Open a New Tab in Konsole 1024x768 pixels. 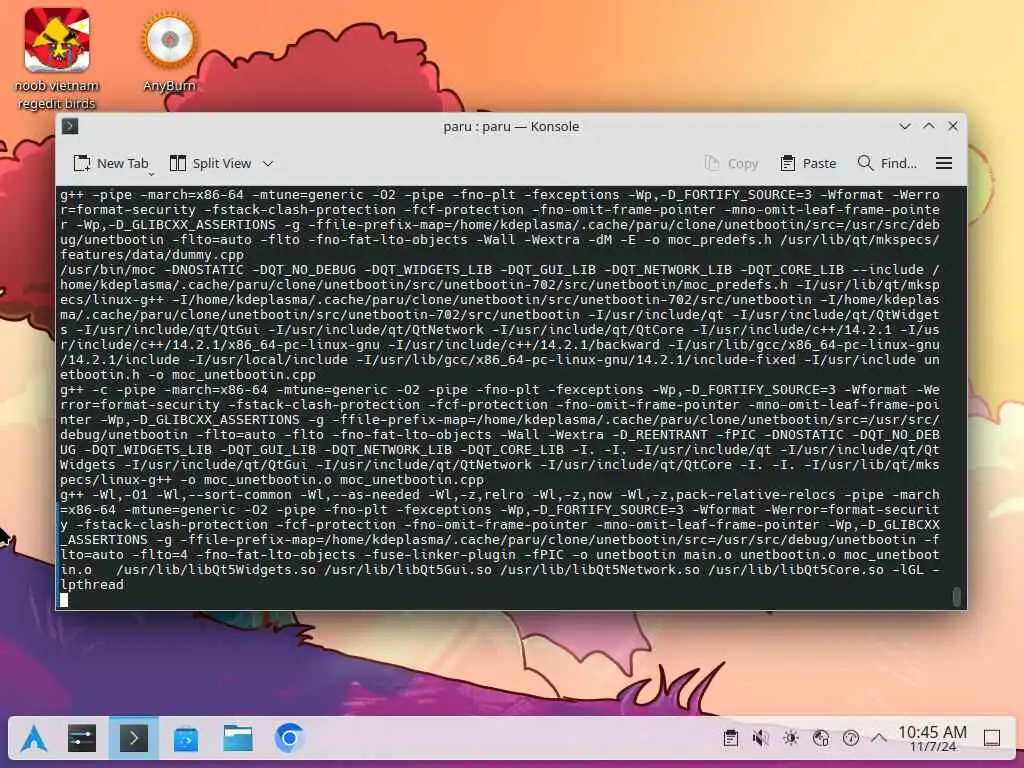click(111, 163)
